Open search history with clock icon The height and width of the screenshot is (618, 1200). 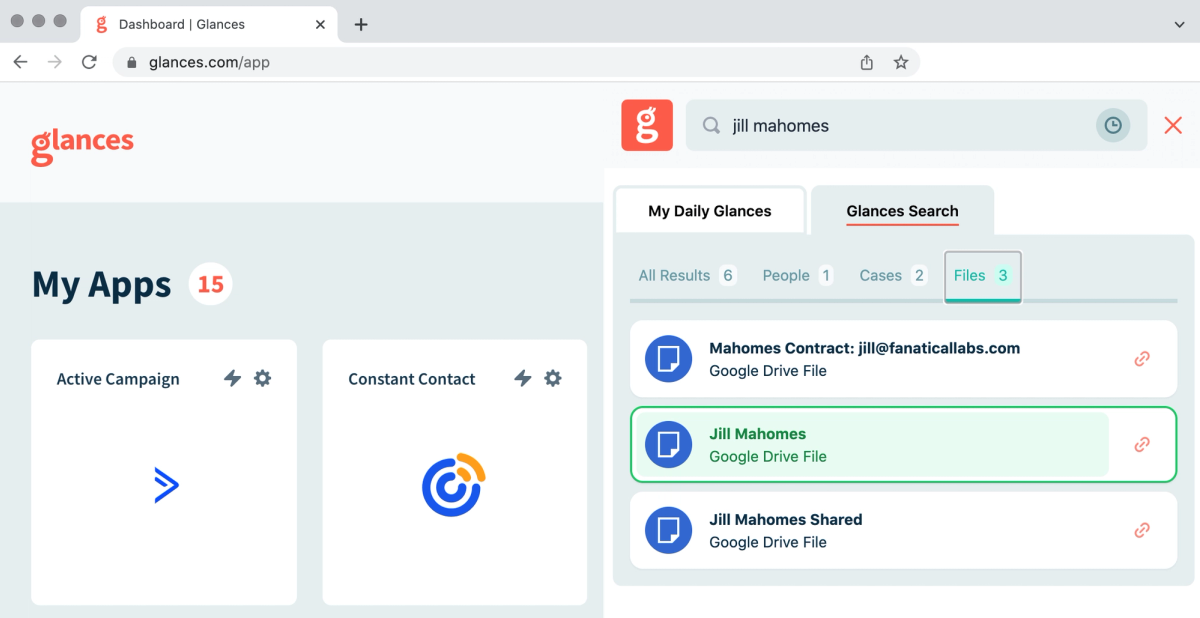(1113, 125)
